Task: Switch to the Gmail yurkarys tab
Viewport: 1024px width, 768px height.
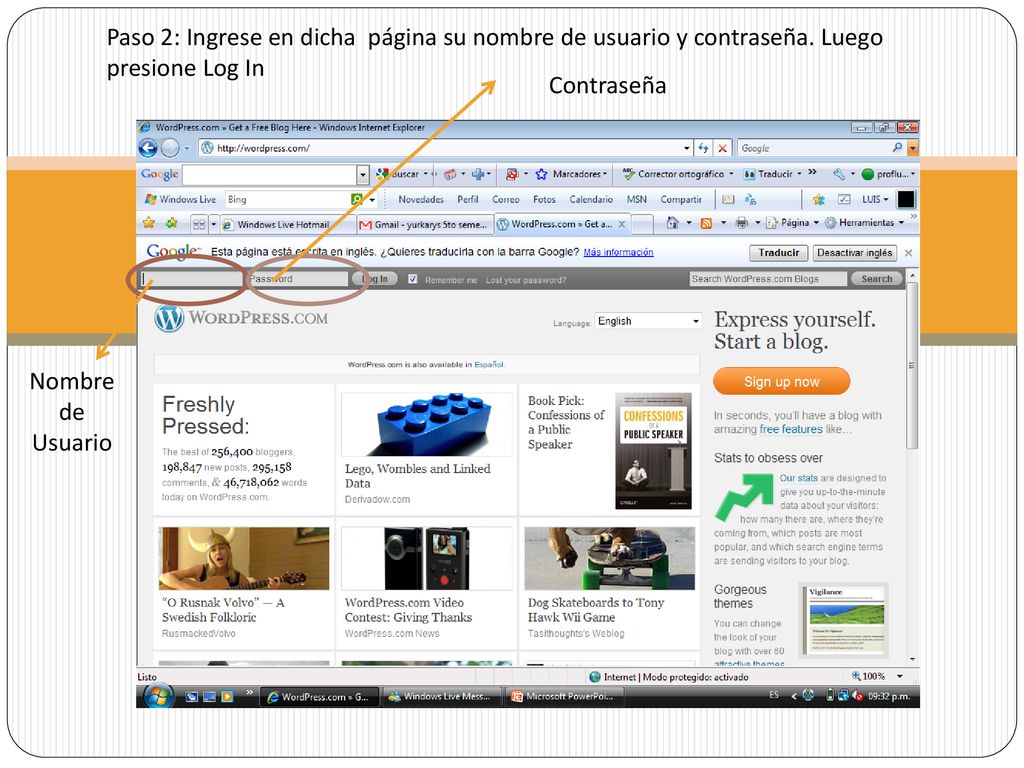Action: pos(423,225)
